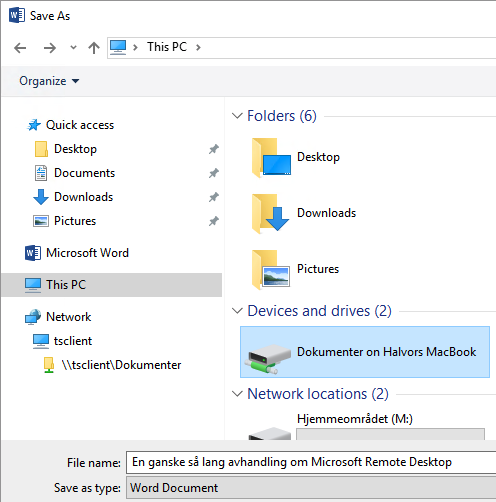
Task: Collapse the Network locations group
Action: pos(237,394)
